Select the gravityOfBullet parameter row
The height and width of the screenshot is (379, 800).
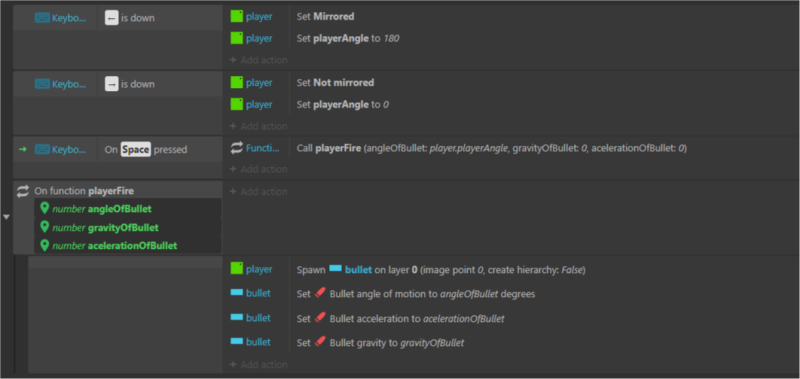point(128,227)
